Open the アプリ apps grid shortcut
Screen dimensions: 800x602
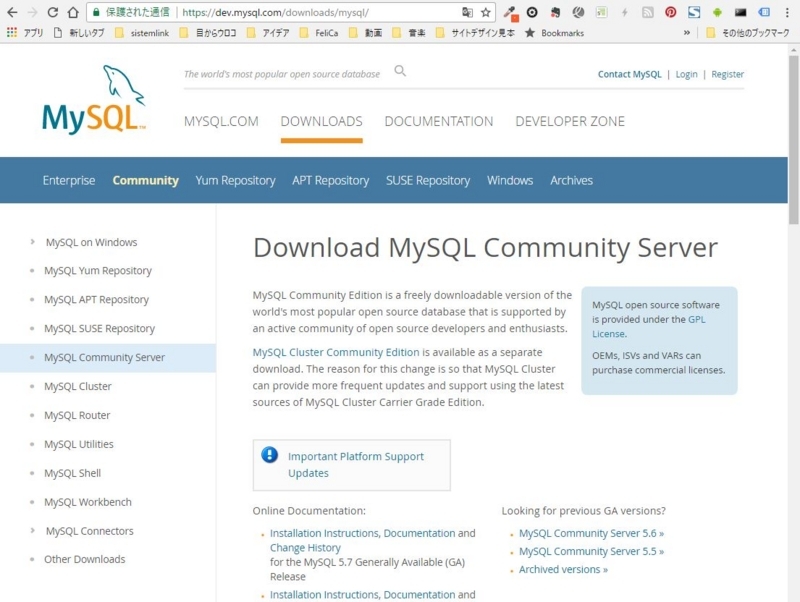click(x=24, y=33)
